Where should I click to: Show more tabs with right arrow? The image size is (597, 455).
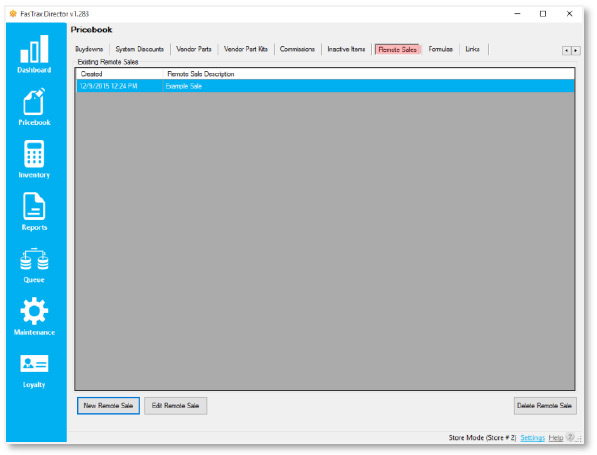coord(576,50)
